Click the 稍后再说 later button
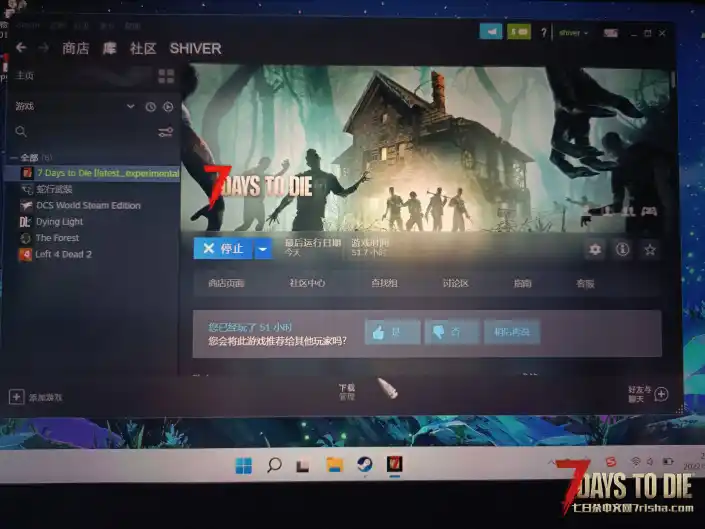This screenshot has width=705, height=529. (512, 332)
